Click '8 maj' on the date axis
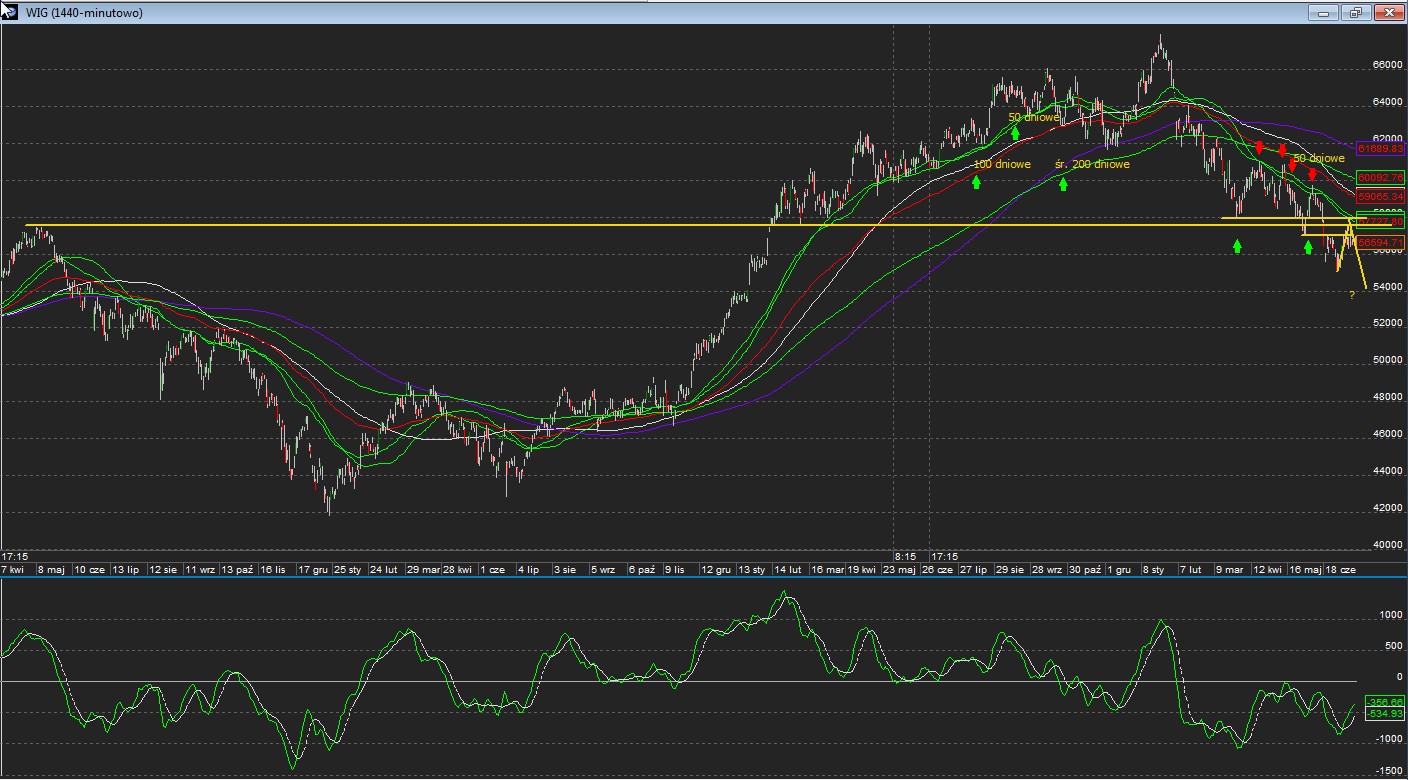 pos(51,569)
